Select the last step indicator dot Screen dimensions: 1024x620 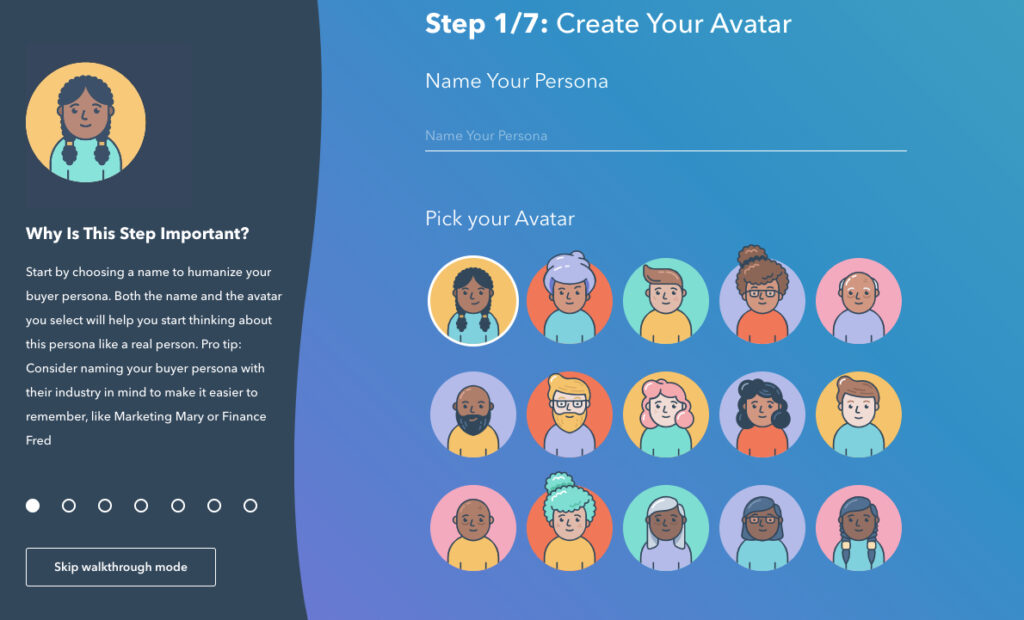(x=250, y=506)
